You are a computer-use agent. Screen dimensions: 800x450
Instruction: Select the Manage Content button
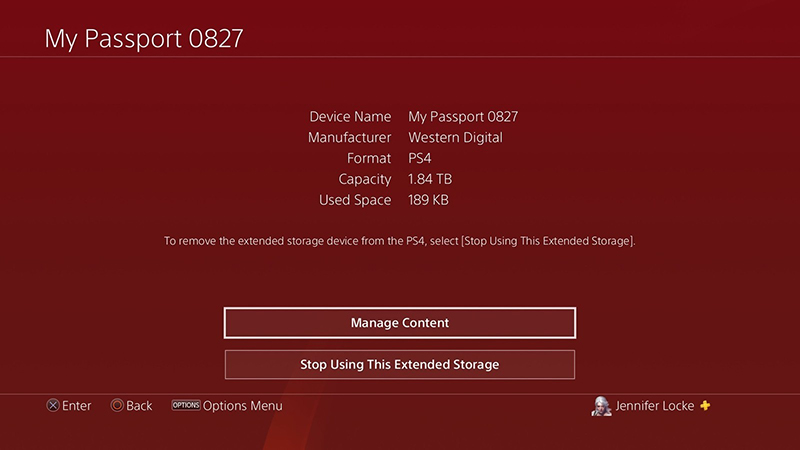(399, 323)
